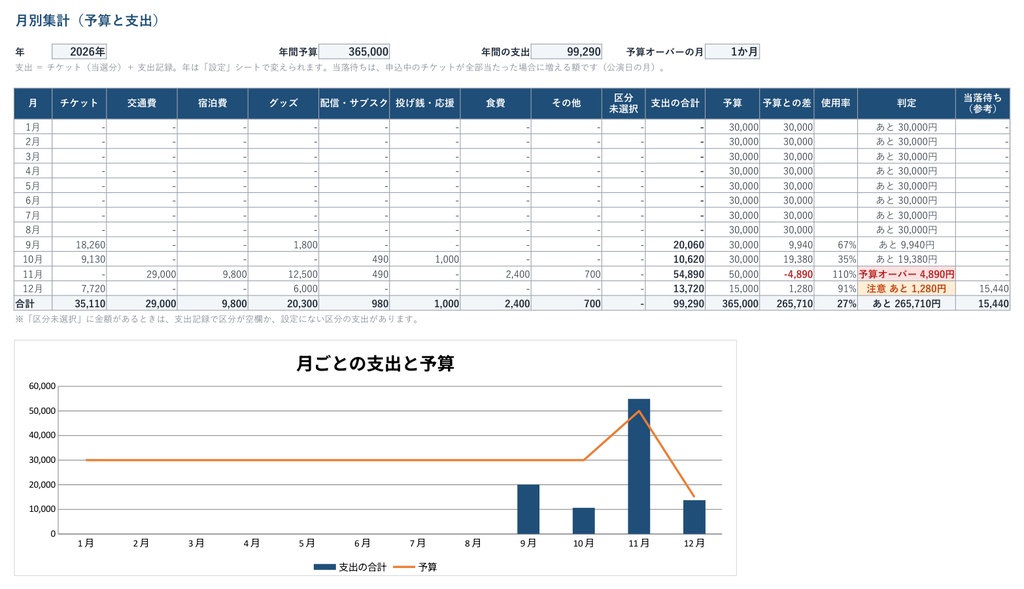
Task: Click the 60,000 axis label in the chart
Action: 42,386
